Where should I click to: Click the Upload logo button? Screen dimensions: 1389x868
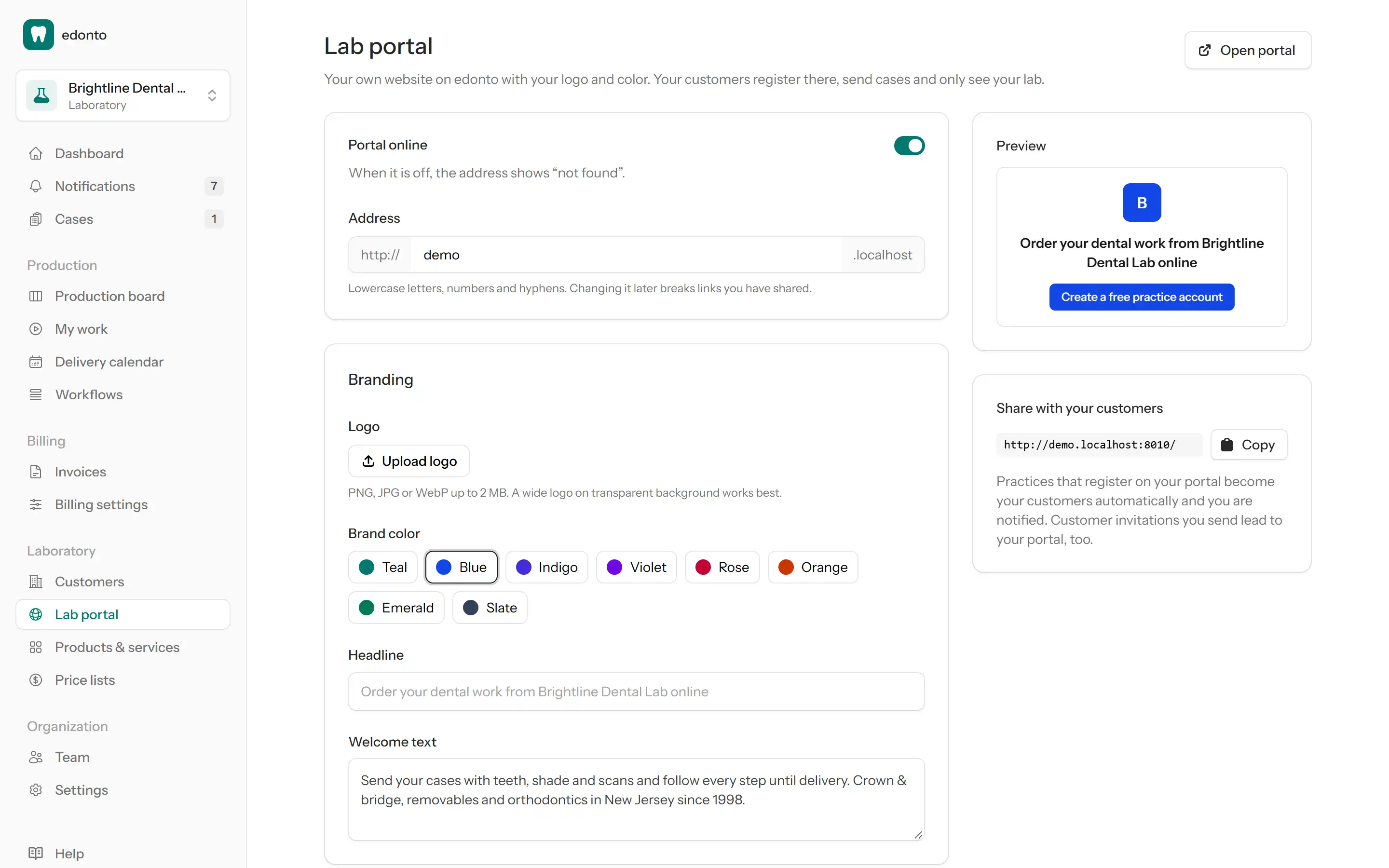[409, 461]
